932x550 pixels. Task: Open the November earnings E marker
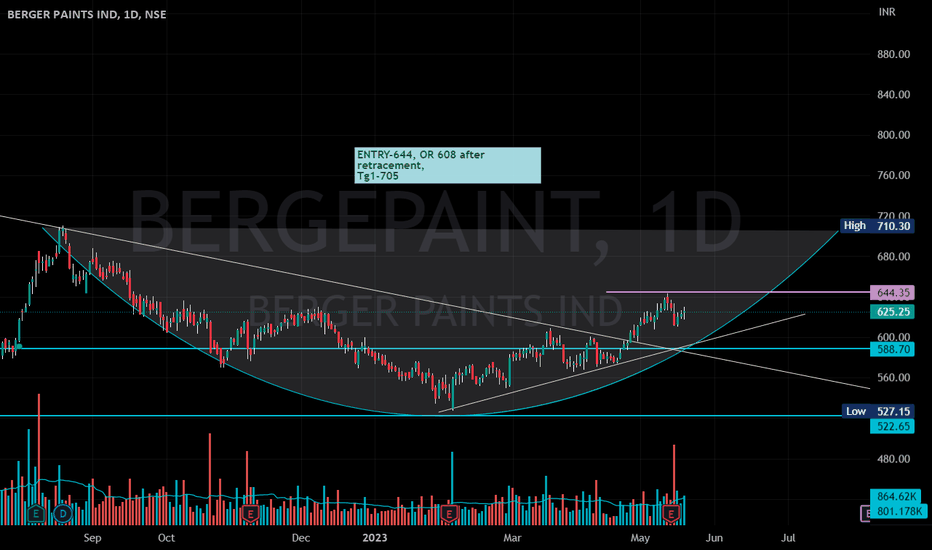pyautogui.click(x=250, y=513)
